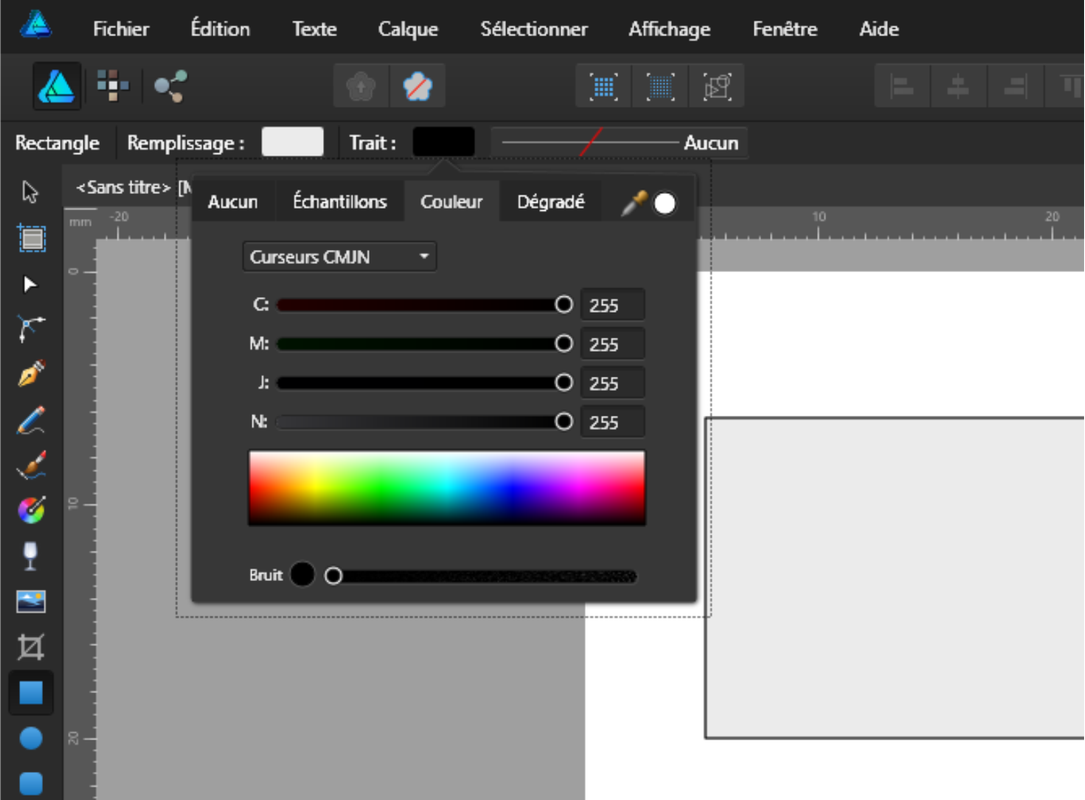Select the Fill tool color wheel

(31, 510)
